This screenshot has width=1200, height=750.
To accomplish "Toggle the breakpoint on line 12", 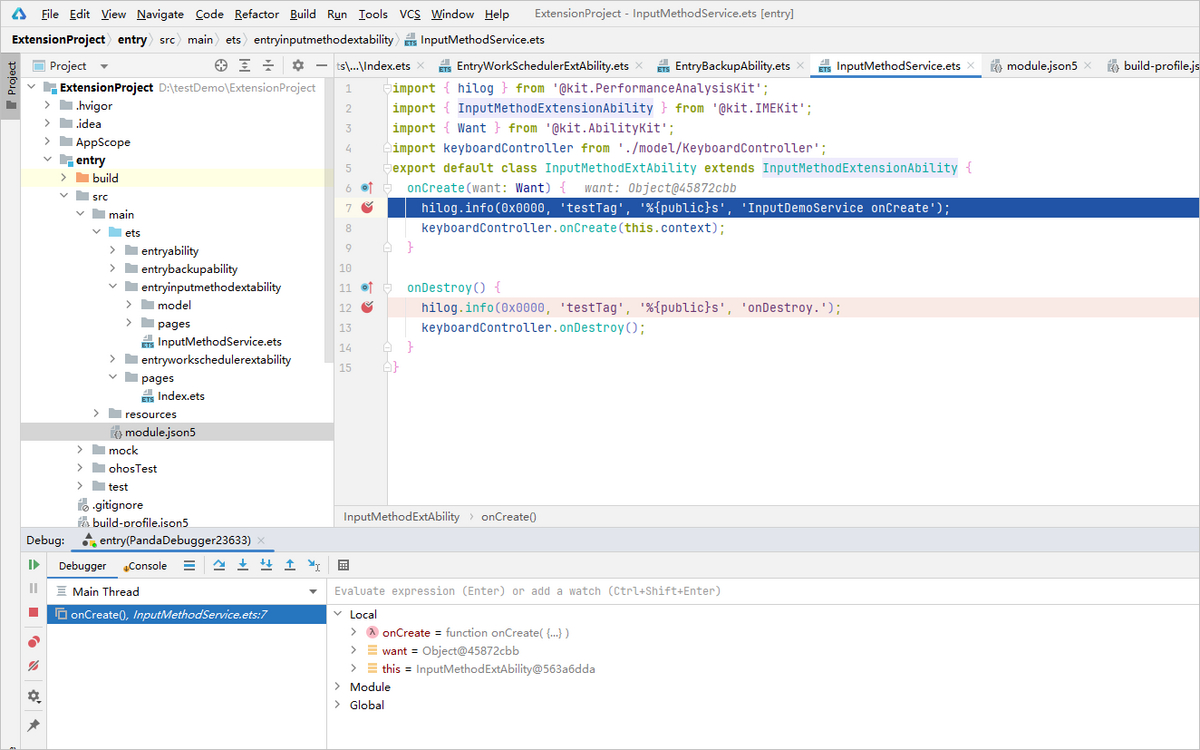I will pos(367,307).
